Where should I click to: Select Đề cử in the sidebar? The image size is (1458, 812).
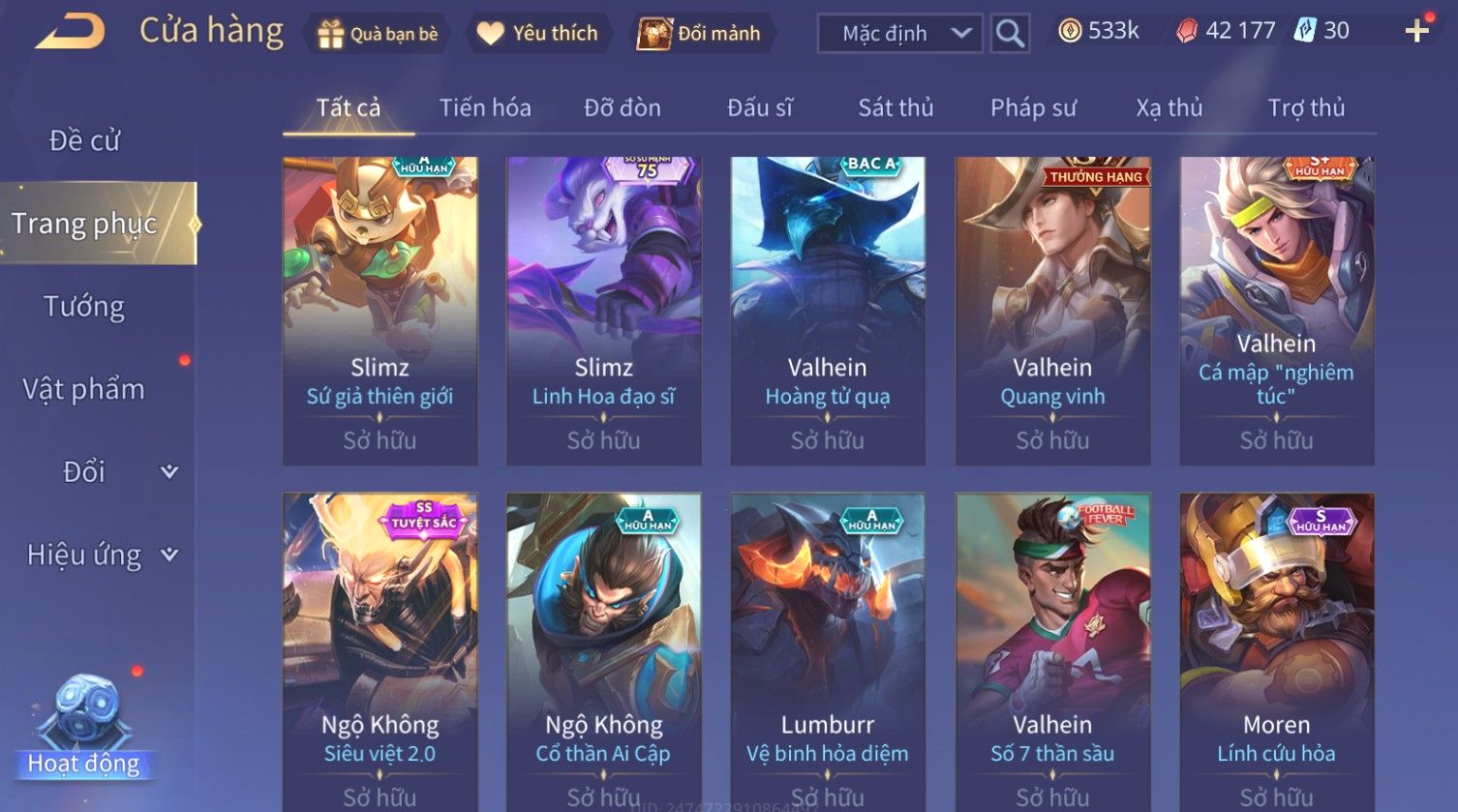[84, 140]
